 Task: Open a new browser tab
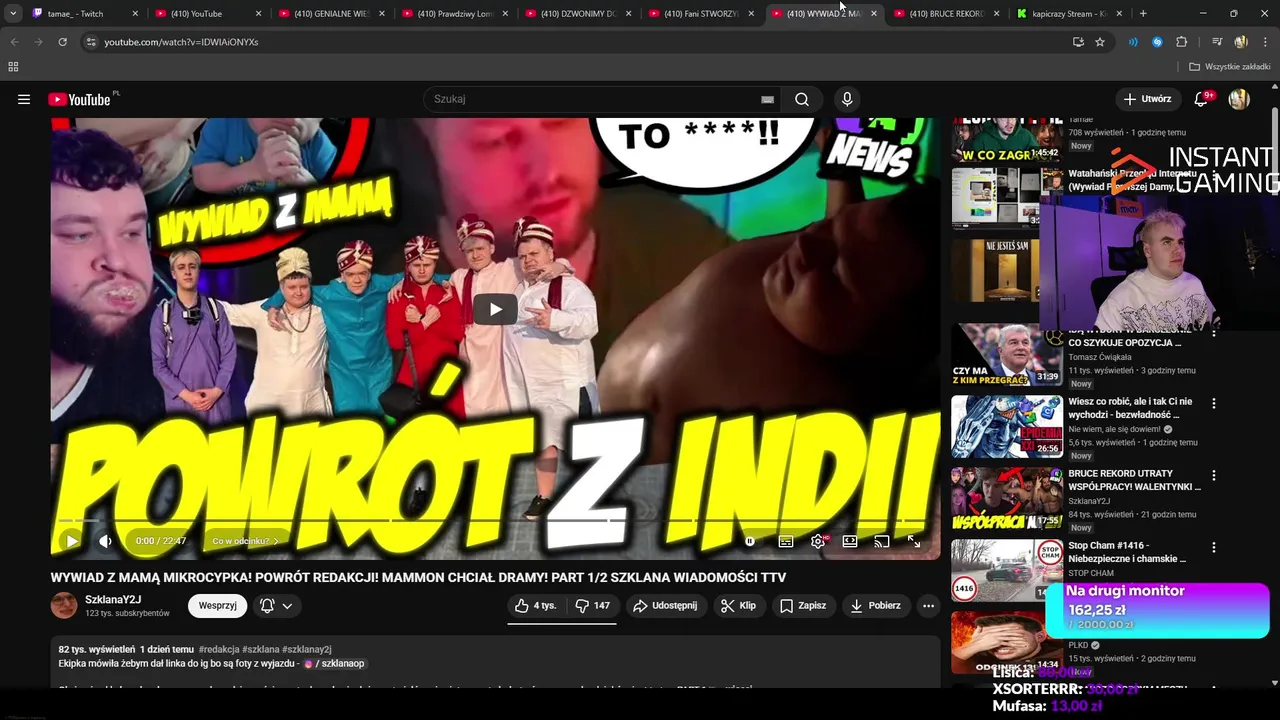point(1143,14)
